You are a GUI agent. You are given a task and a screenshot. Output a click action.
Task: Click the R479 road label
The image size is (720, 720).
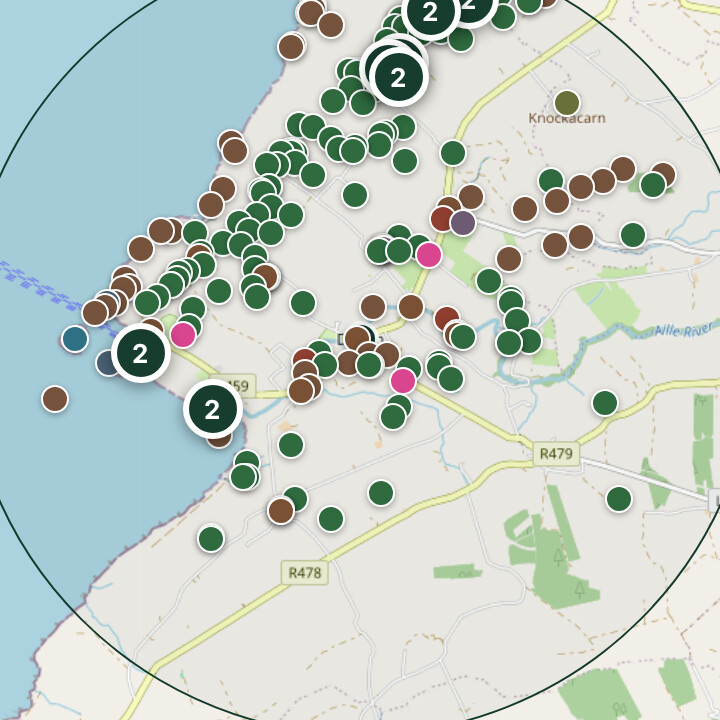pos(556,454)
